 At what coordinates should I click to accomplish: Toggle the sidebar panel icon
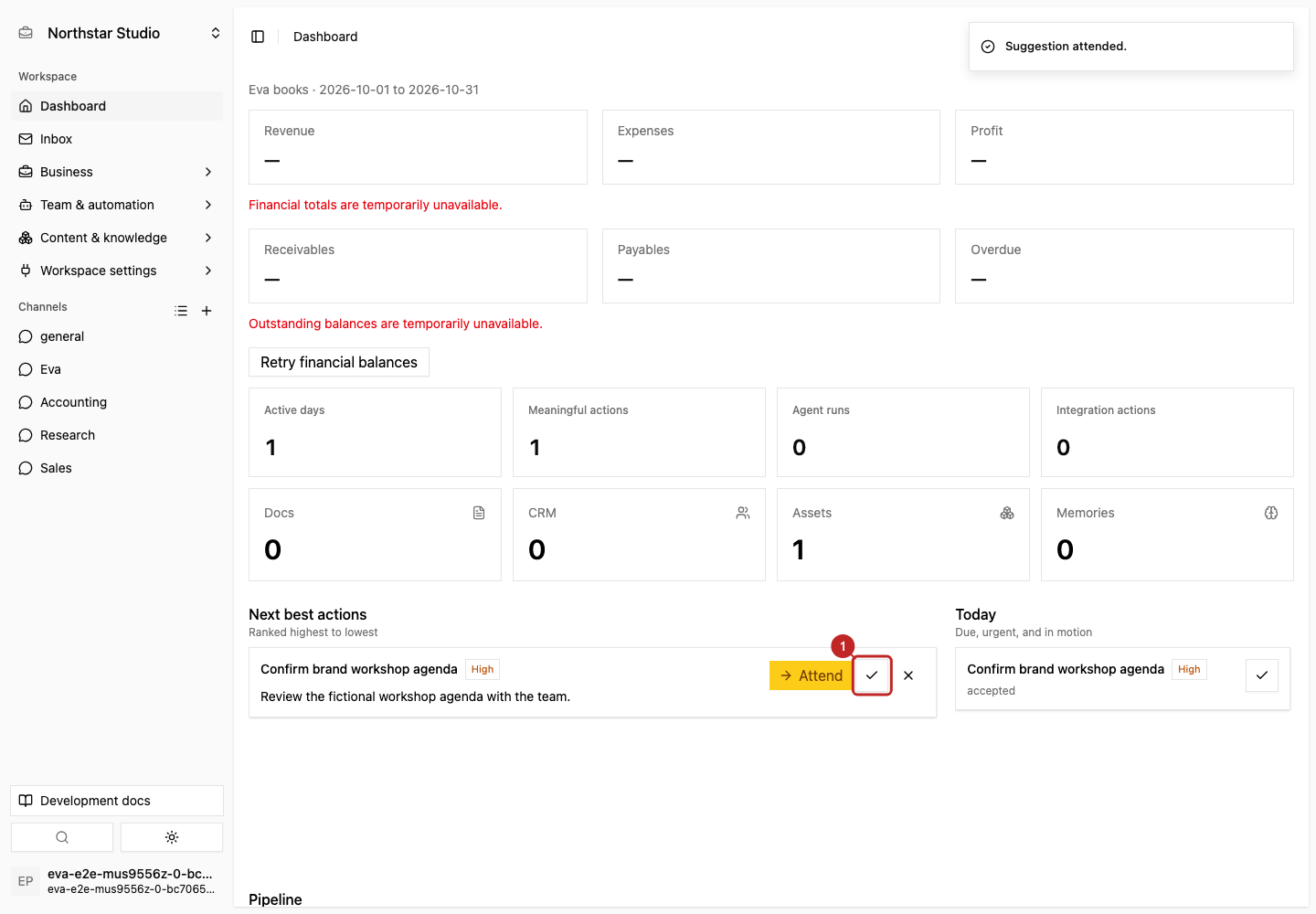click(x=258, y=37)
